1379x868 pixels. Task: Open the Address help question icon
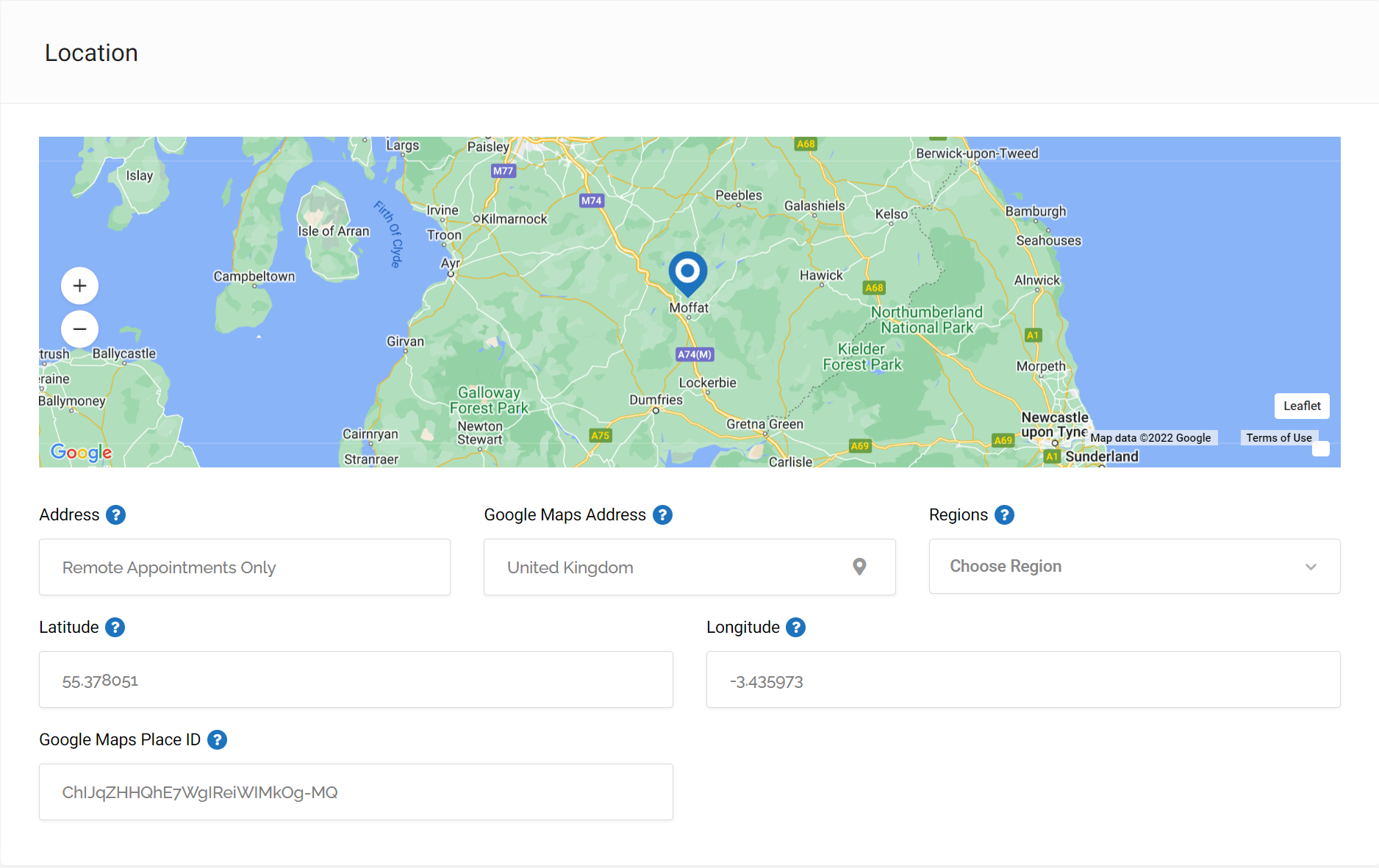point(115,514)
